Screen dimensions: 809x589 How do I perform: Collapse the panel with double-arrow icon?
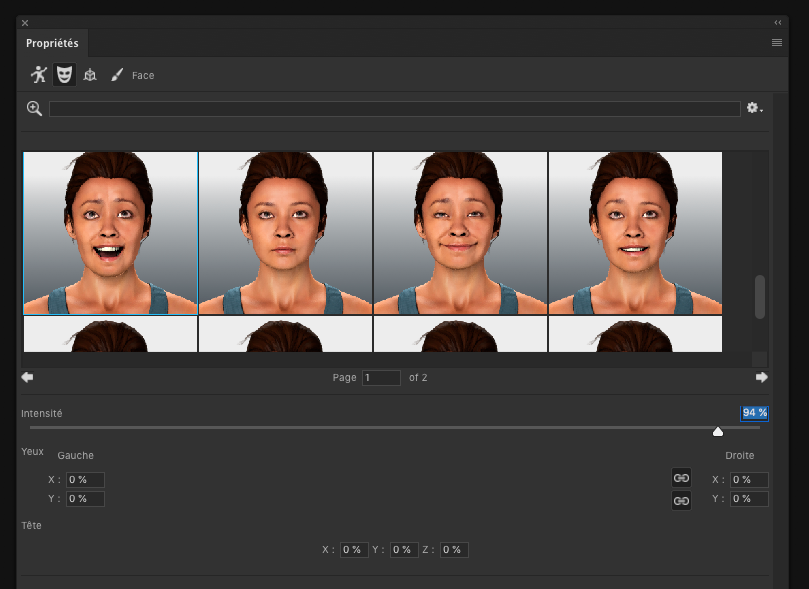(778, 23)
